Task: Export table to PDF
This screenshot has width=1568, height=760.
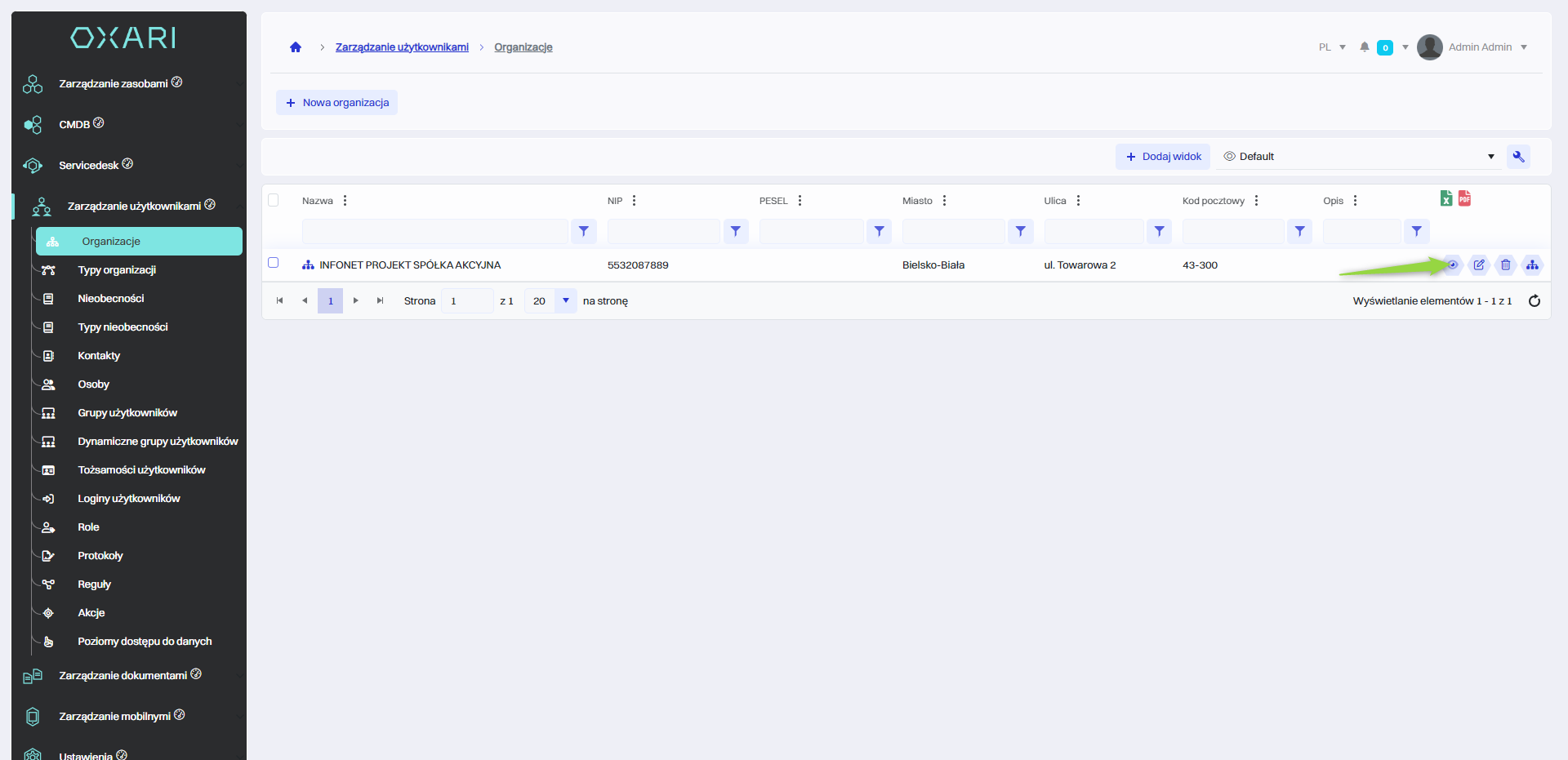Action: [x=1464, y=198]
